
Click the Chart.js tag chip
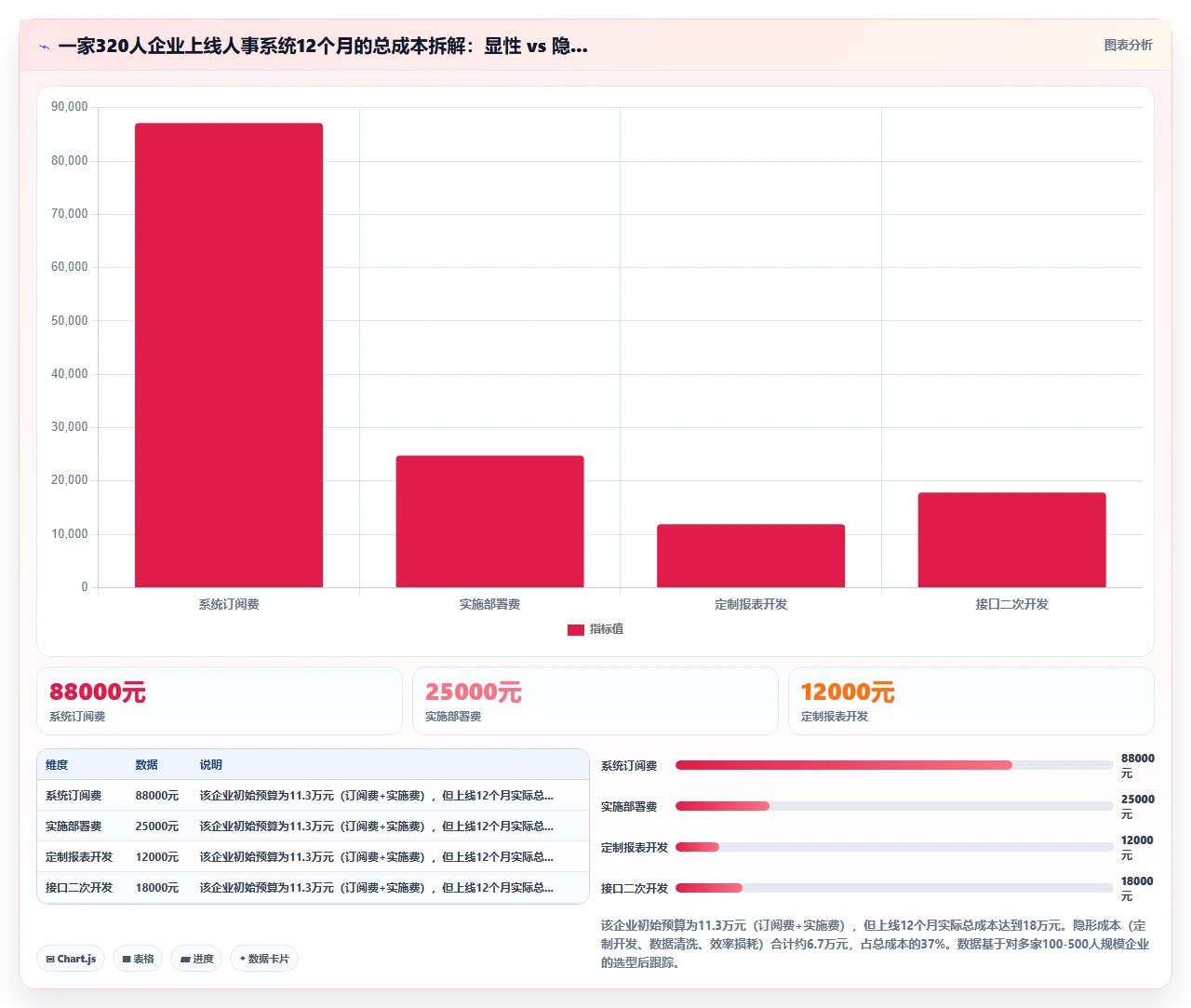coord(71,959)
